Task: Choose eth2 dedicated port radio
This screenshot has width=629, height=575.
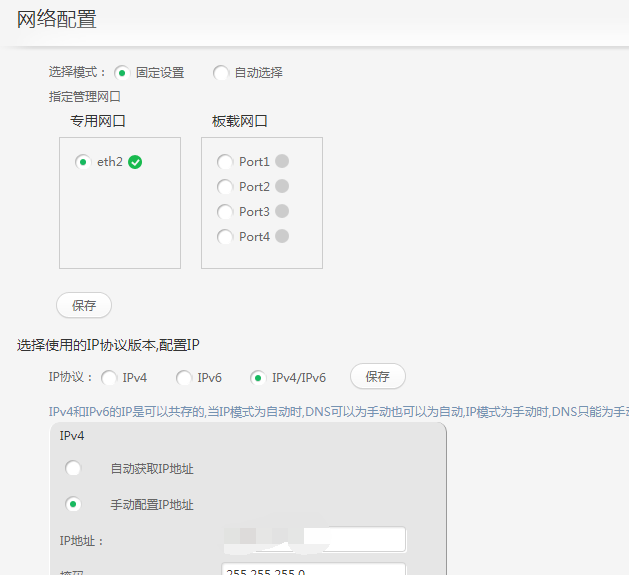Action: (x=83, y=162)
